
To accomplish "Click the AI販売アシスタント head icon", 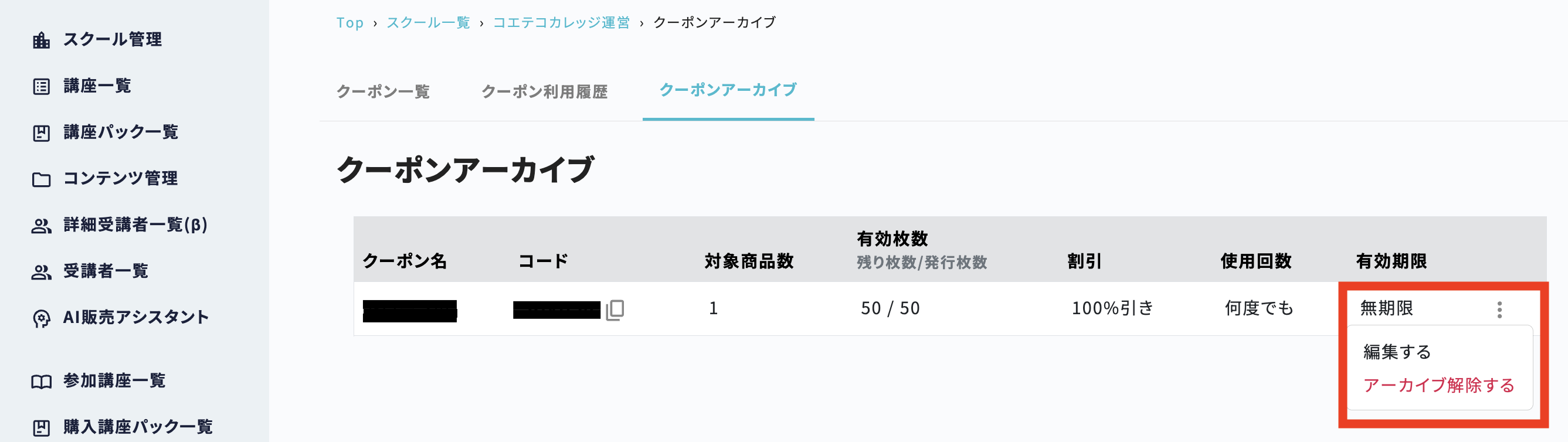I will pos(42,318).
